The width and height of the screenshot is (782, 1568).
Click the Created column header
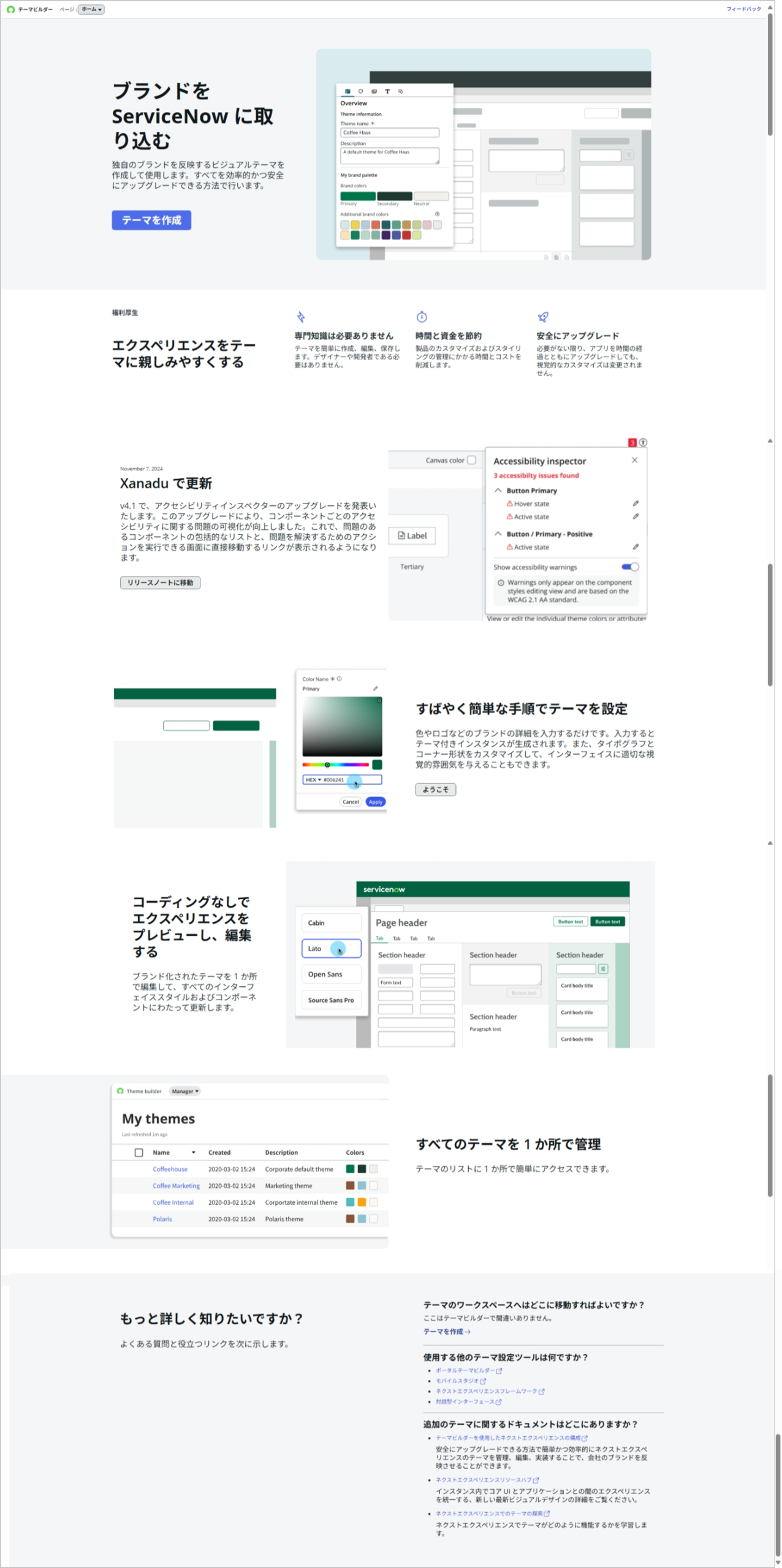(219, 1152)
